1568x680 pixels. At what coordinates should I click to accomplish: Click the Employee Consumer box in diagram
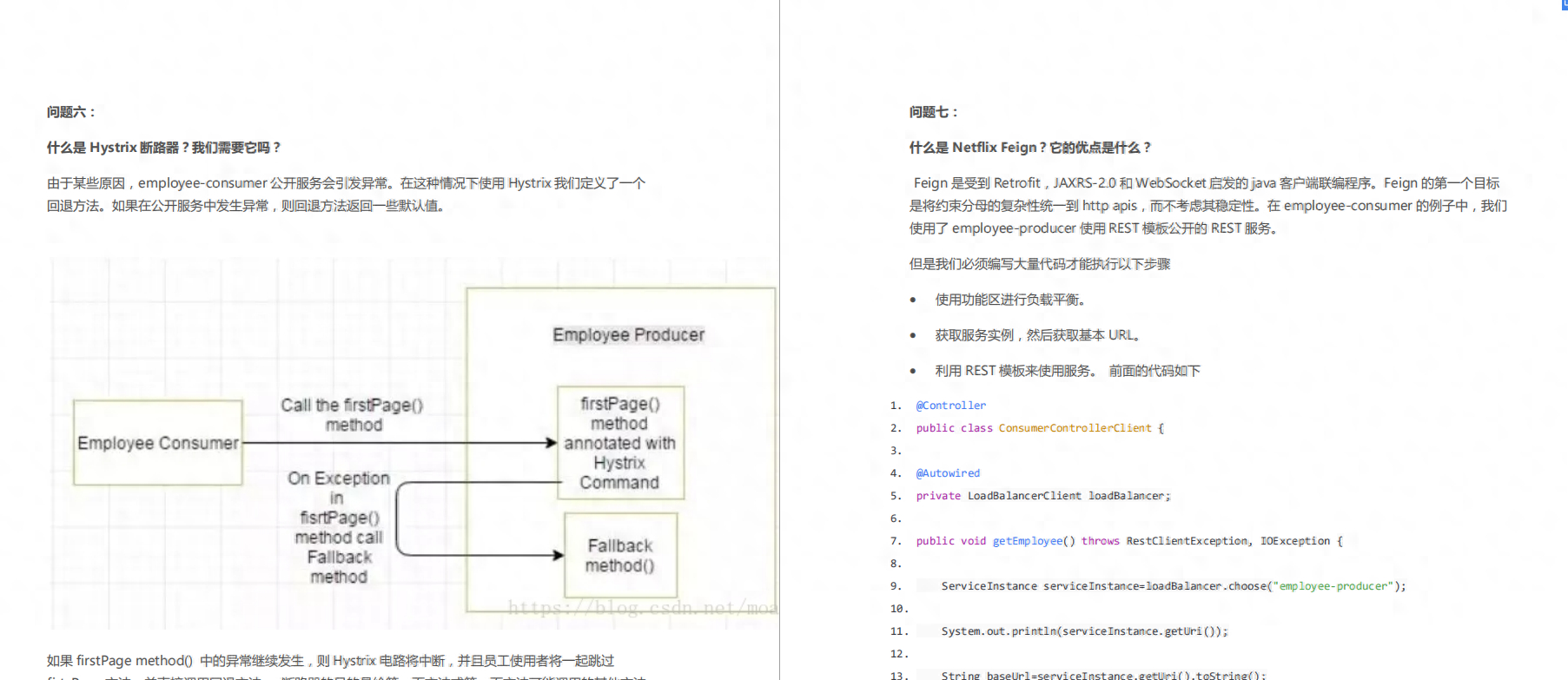[x=158, y=443]
